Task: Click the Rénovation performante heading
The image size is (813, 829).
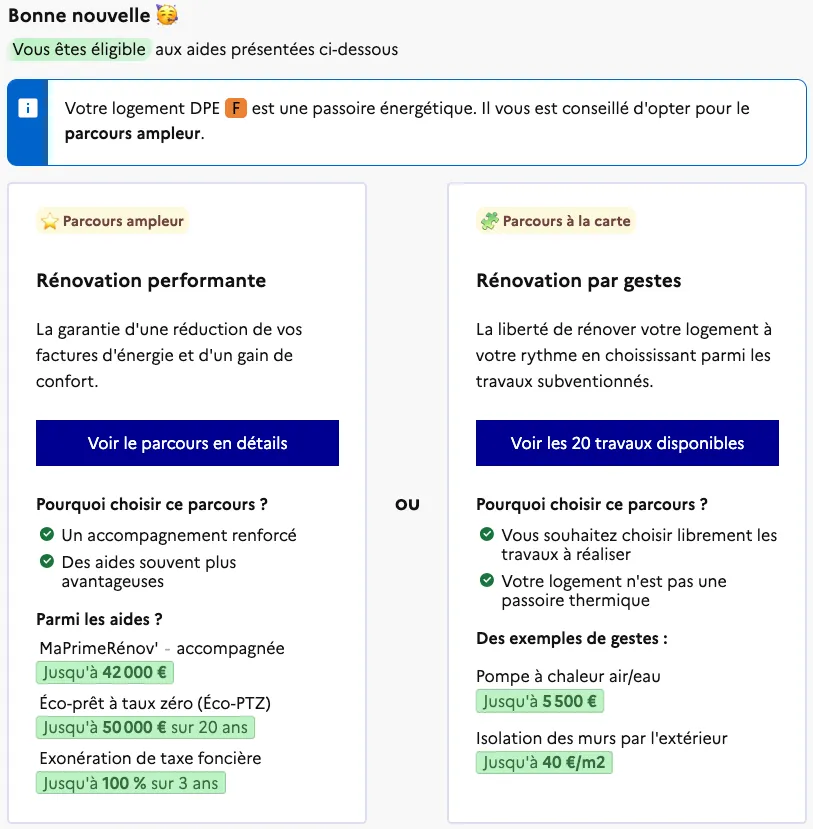Action: coord(151,281)
